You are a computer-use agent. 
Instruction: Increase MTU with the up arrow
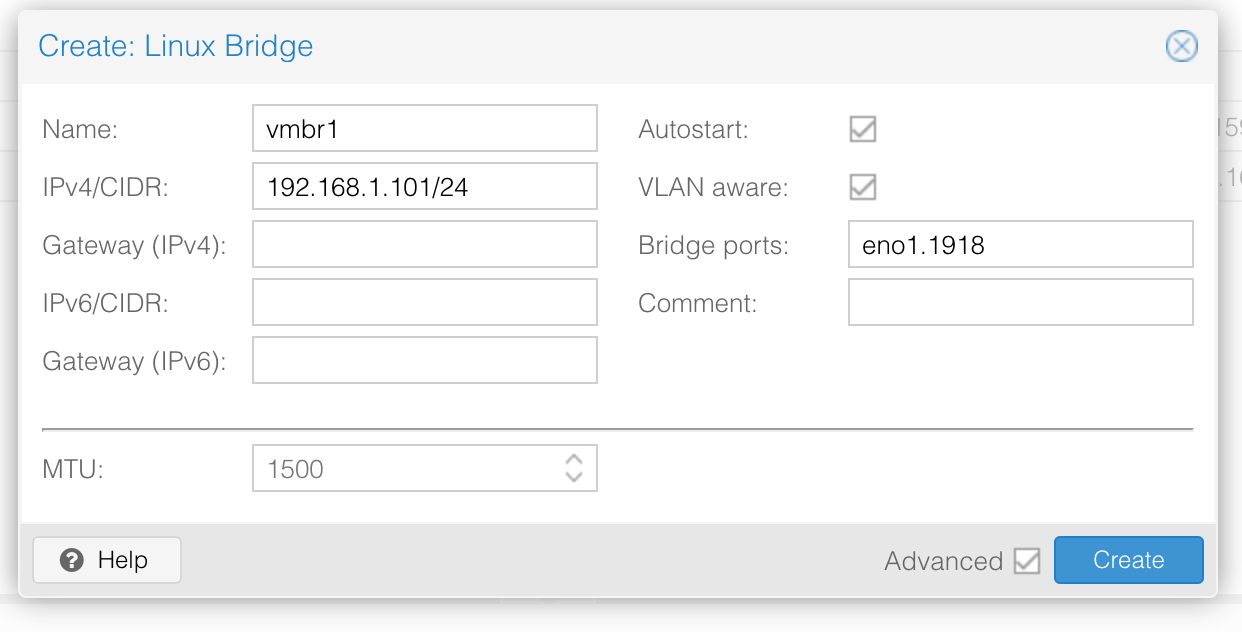tap(574, 460)
